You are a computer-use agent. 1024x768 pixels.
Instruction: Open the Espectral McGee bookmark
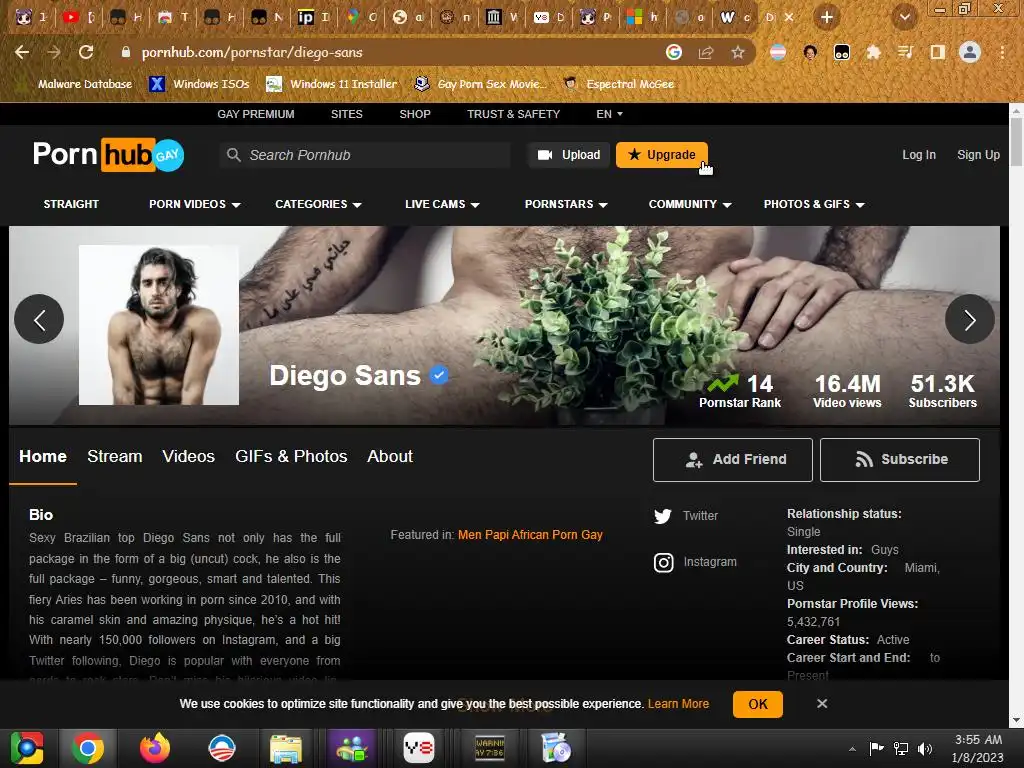(619, 84)
